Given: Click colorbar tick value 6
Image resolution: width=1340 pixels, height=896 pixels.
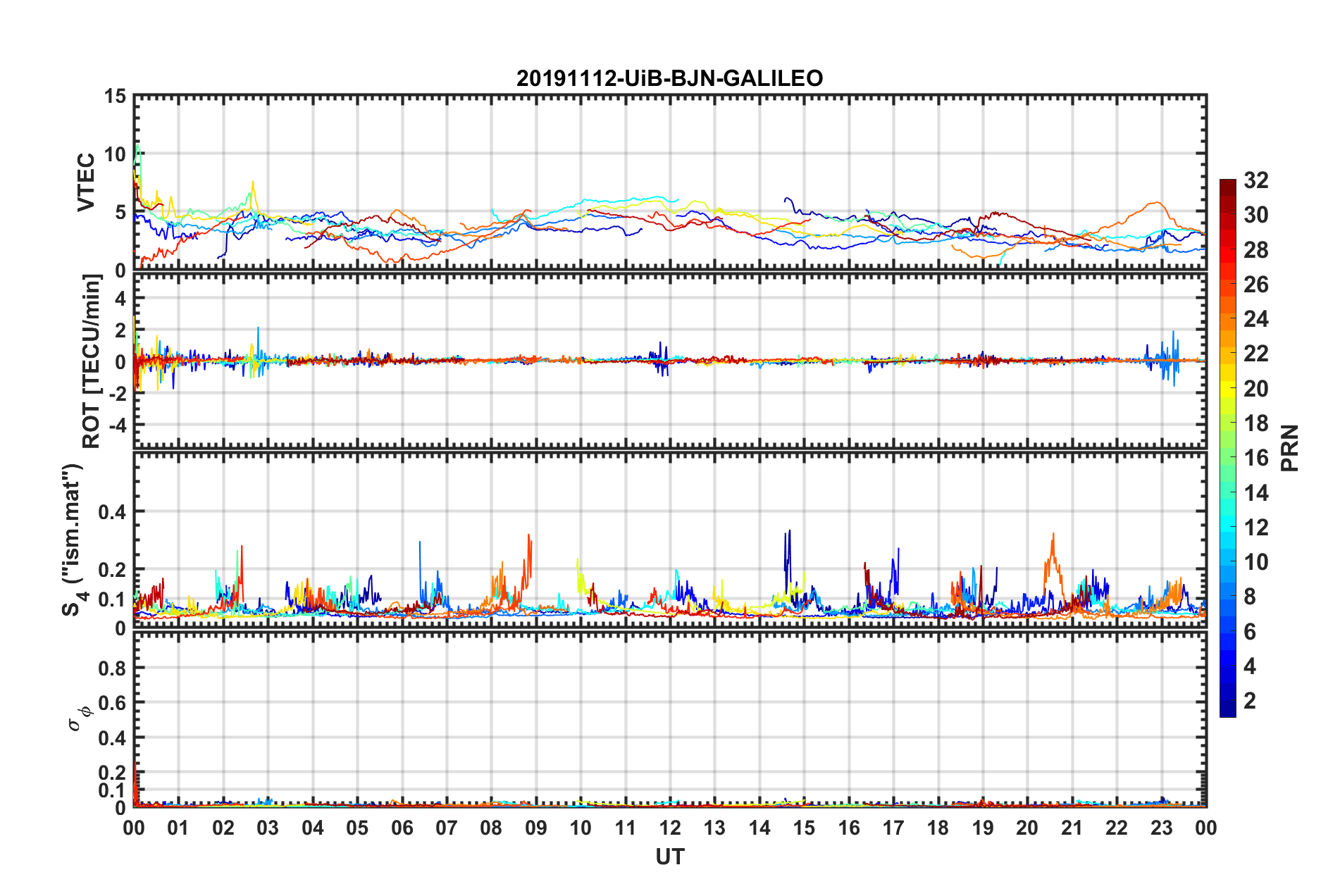Looking at the screenshot, I should 1250,632.
